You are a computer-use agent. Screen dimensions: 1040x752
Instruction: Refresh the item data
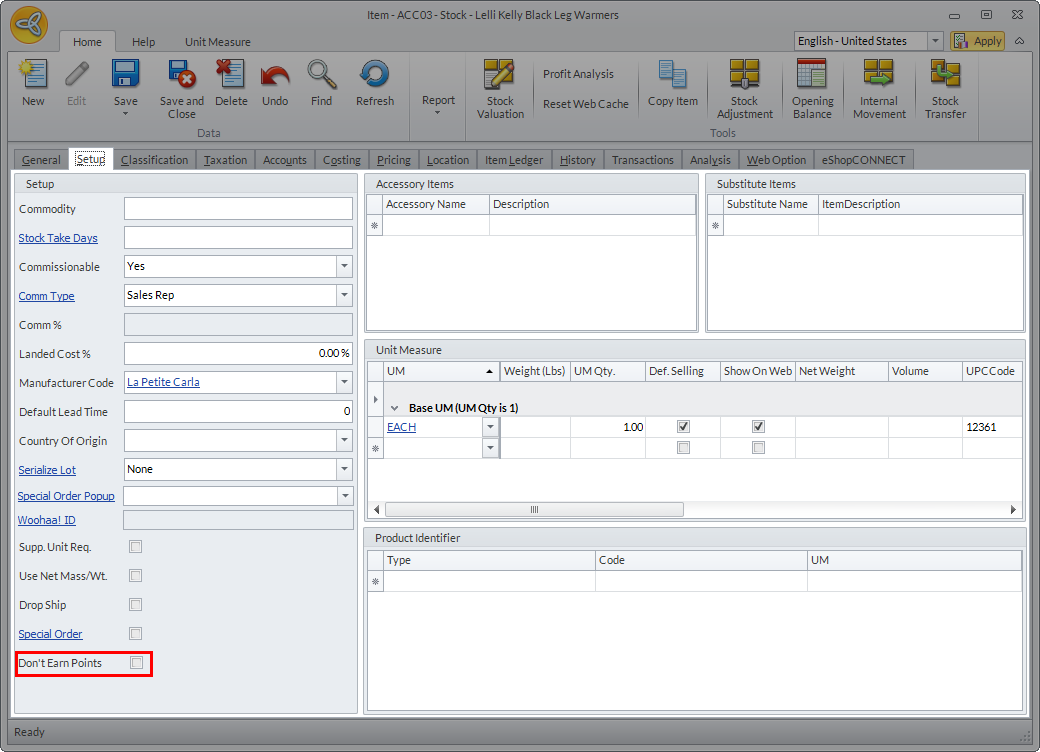pos(375,82)
